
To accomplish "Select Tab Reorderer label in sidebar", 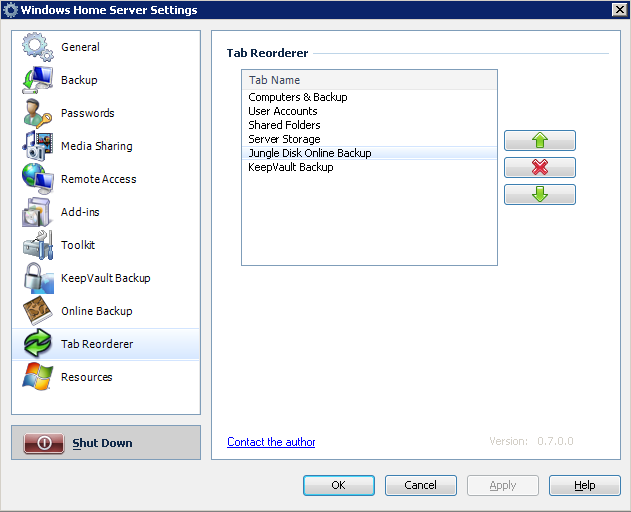I will click(x=97, y=344).
